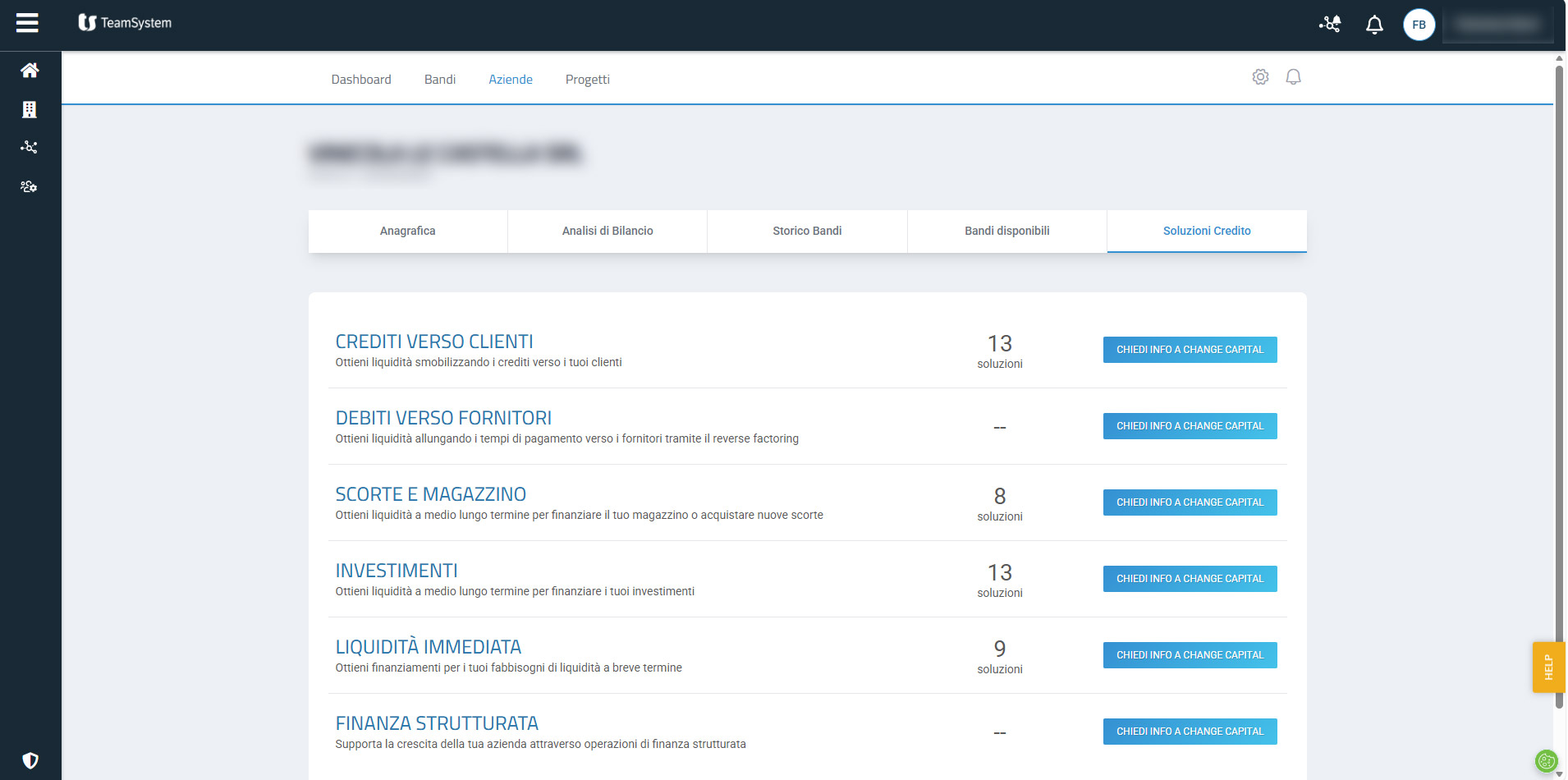The image size is (1568, 780).
Task: Open the Analisi di Bilancio tab
Action: tap(607, 231)
